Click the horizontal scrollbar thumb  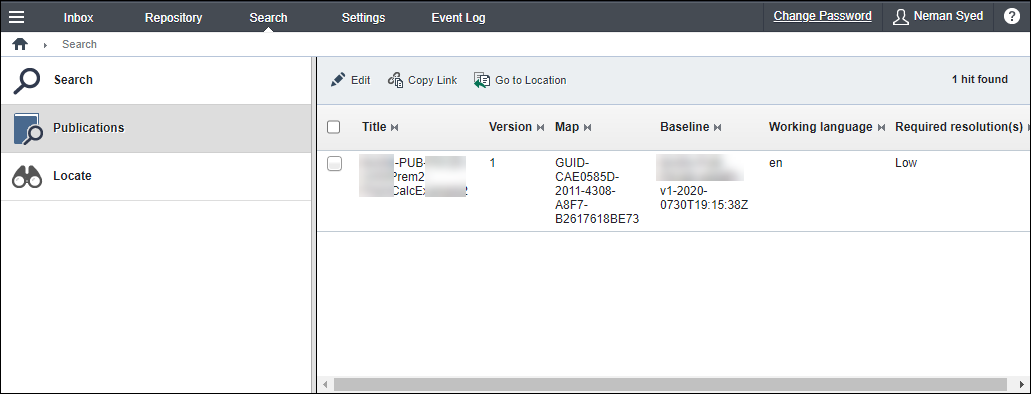pos(670,384)
